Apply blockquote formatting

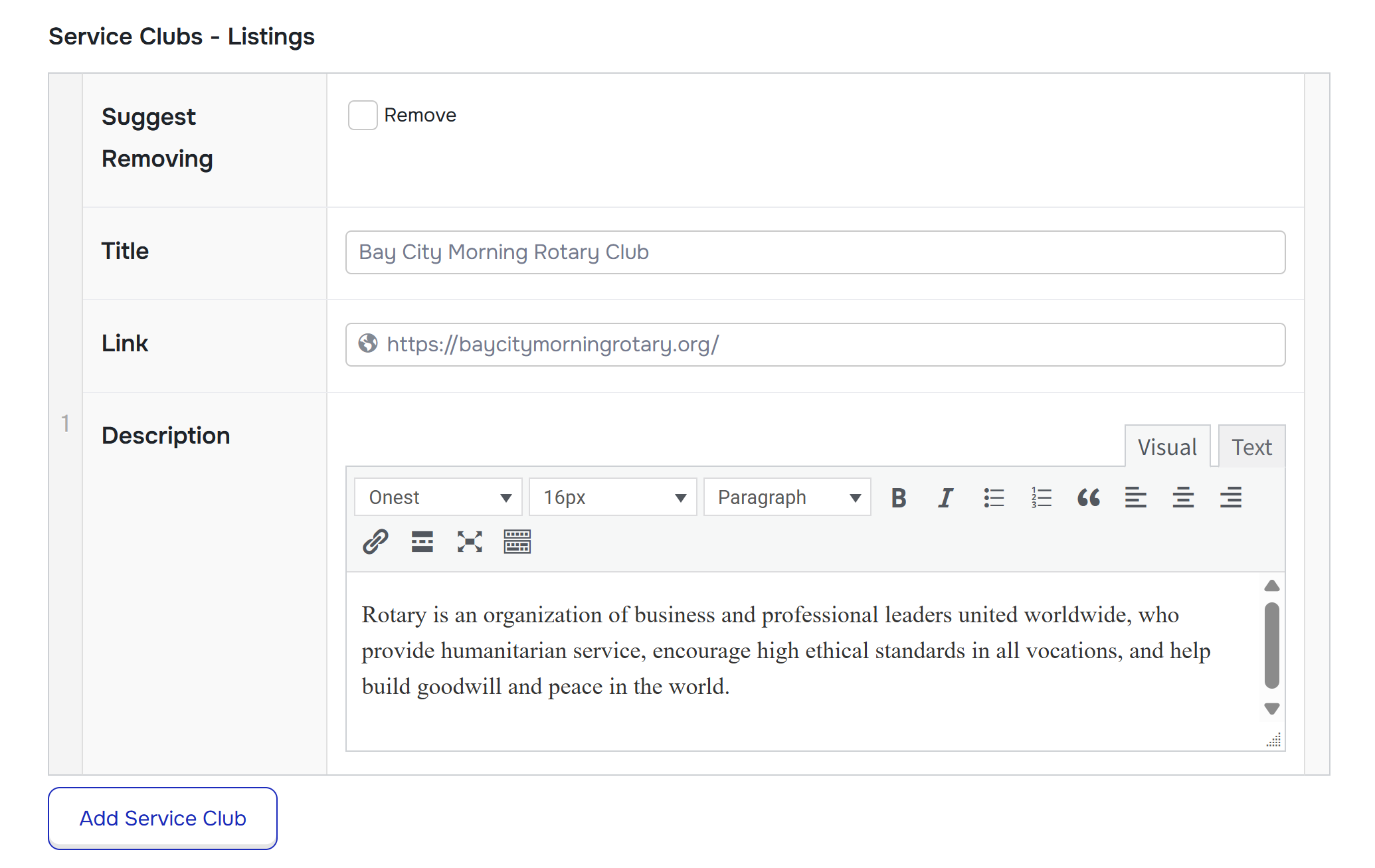pos(1089,497)
